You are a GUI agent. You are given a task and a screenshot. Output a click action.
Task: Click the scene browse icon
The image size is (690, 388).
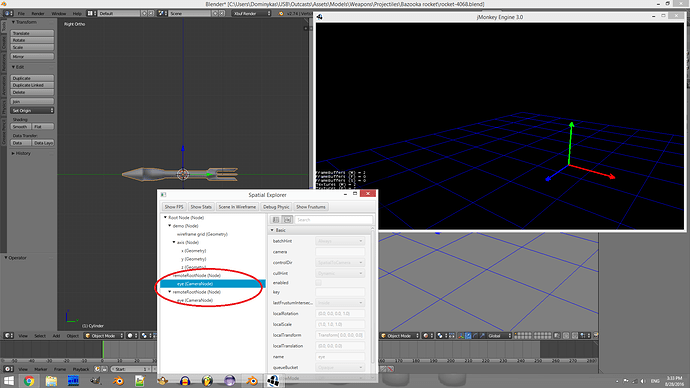pos(161,13)
